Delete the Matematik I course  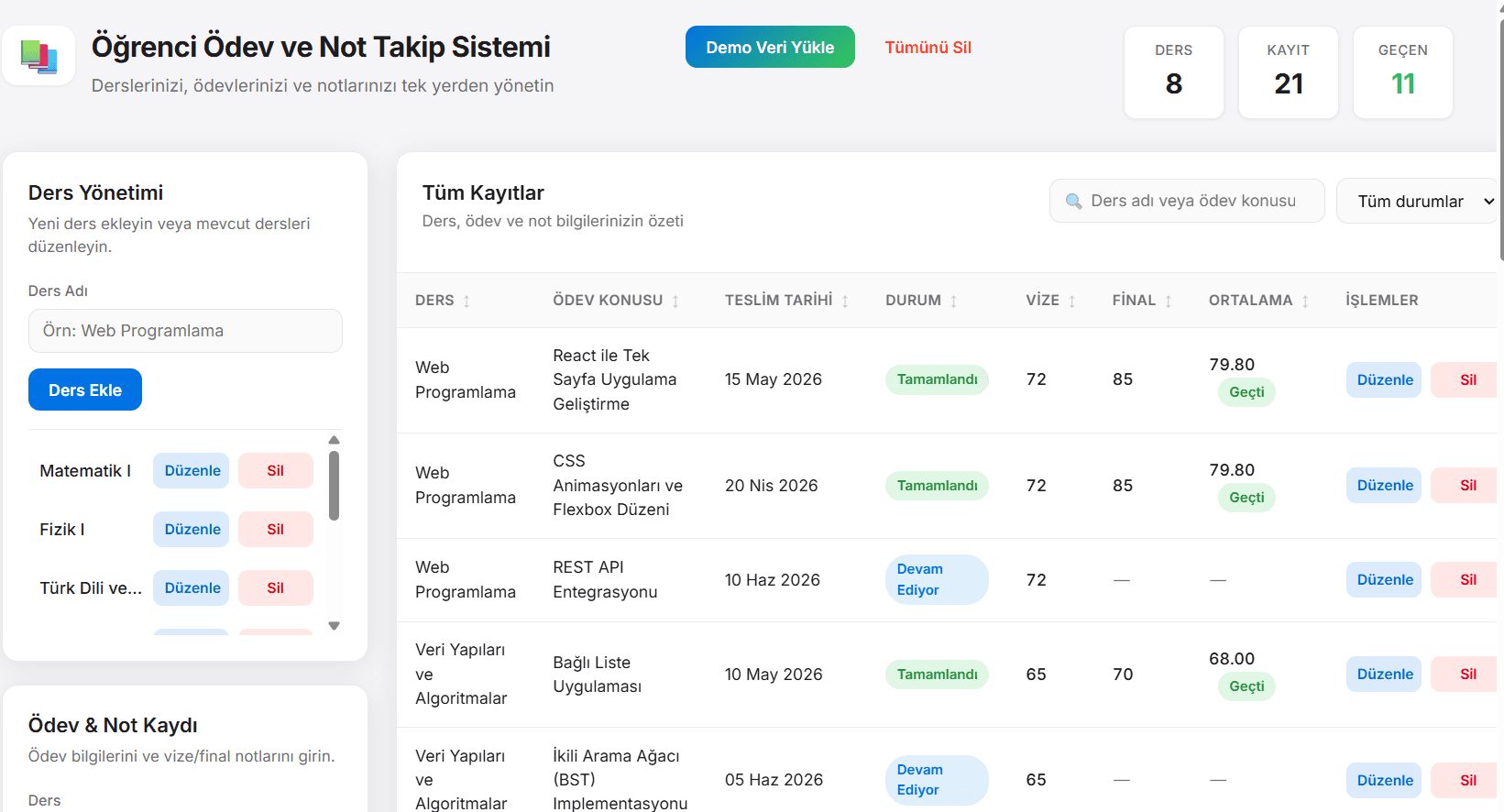coord(276,470)
